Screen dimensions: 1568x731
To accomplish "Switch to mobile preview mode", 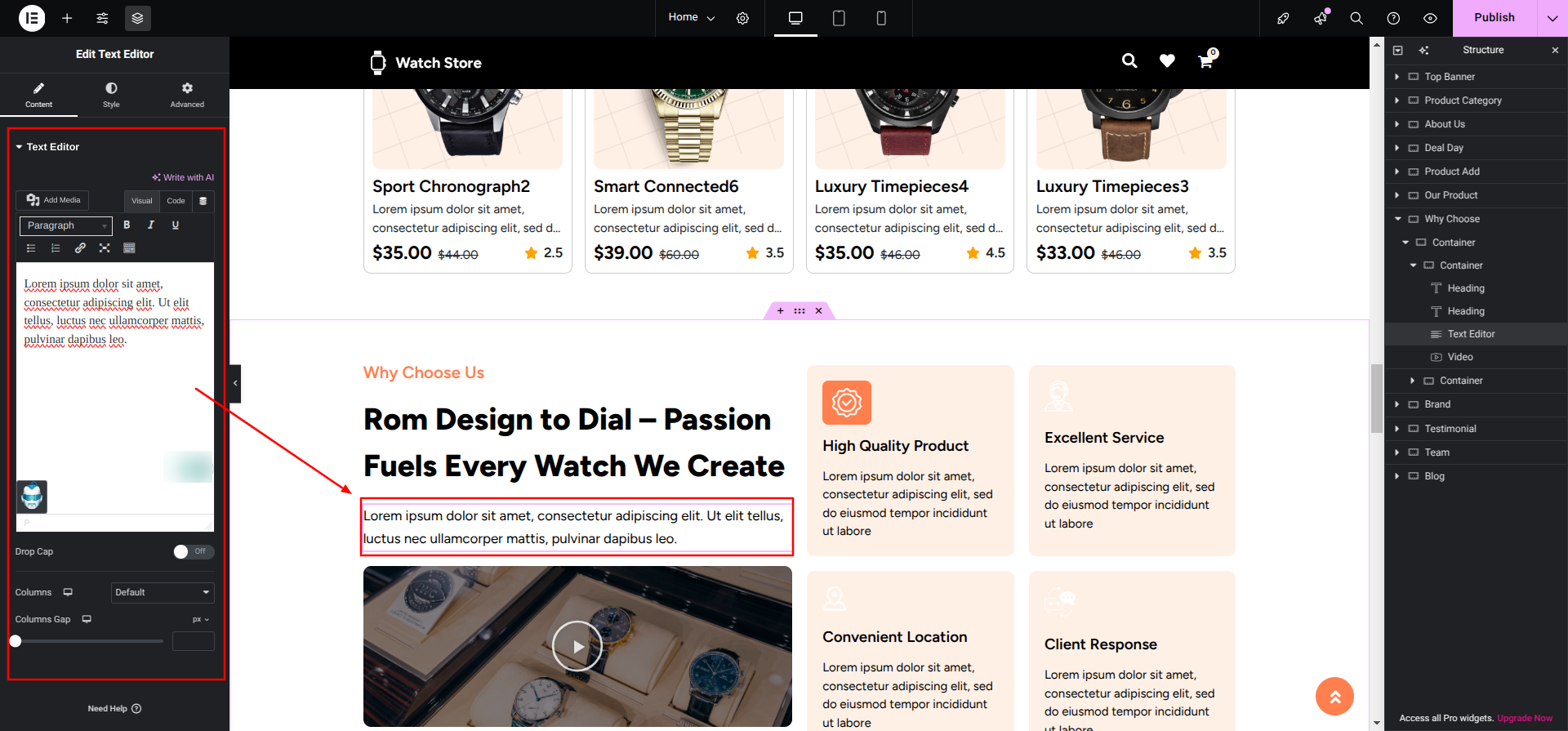I will (881, 18).
